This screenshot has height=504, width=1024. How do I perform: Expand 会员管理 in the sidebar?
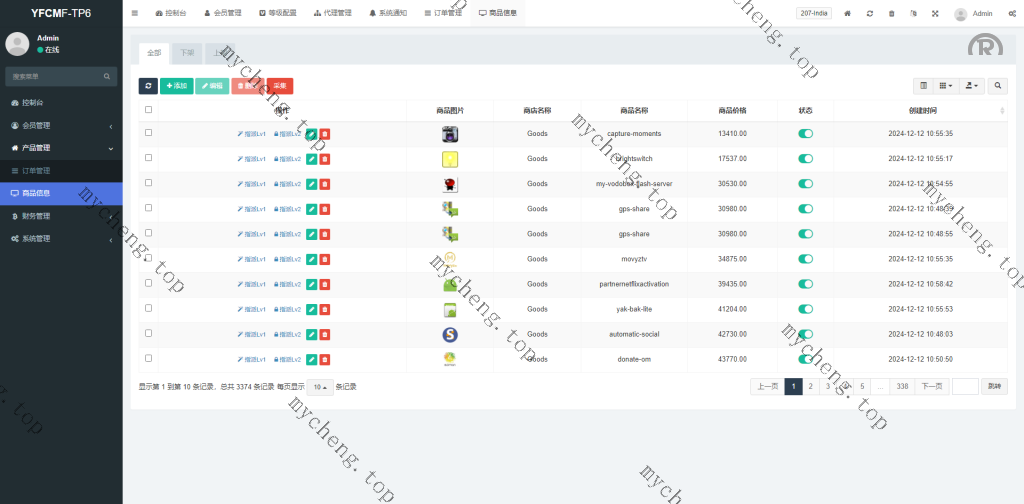coord(61,125)
